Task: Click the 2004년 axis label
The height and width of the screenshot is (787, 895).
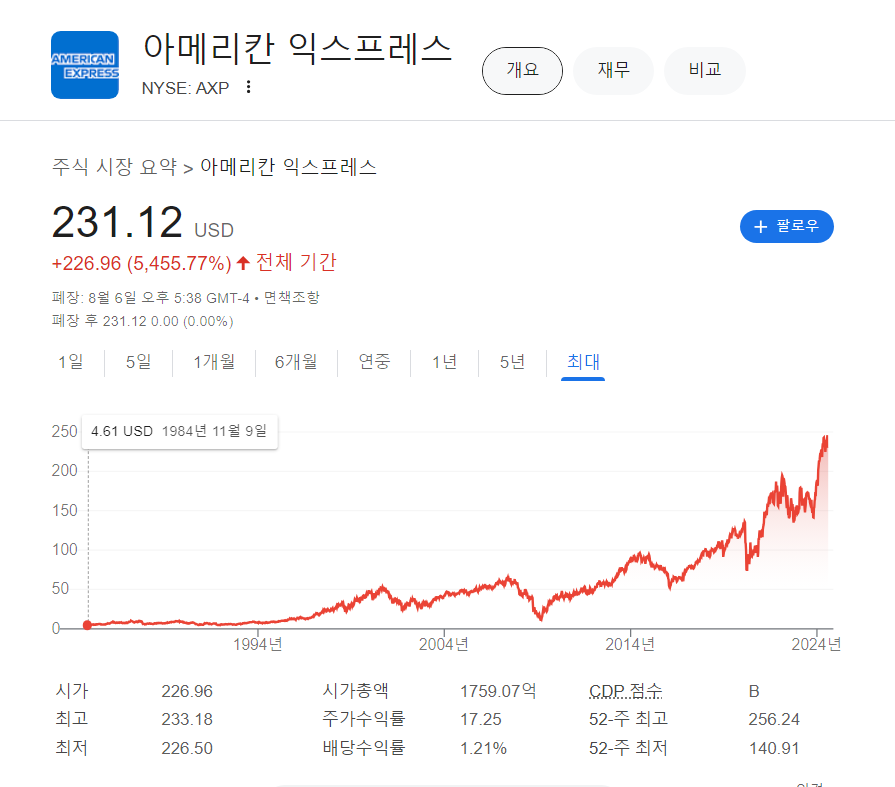Action: (x=444, y=644)
